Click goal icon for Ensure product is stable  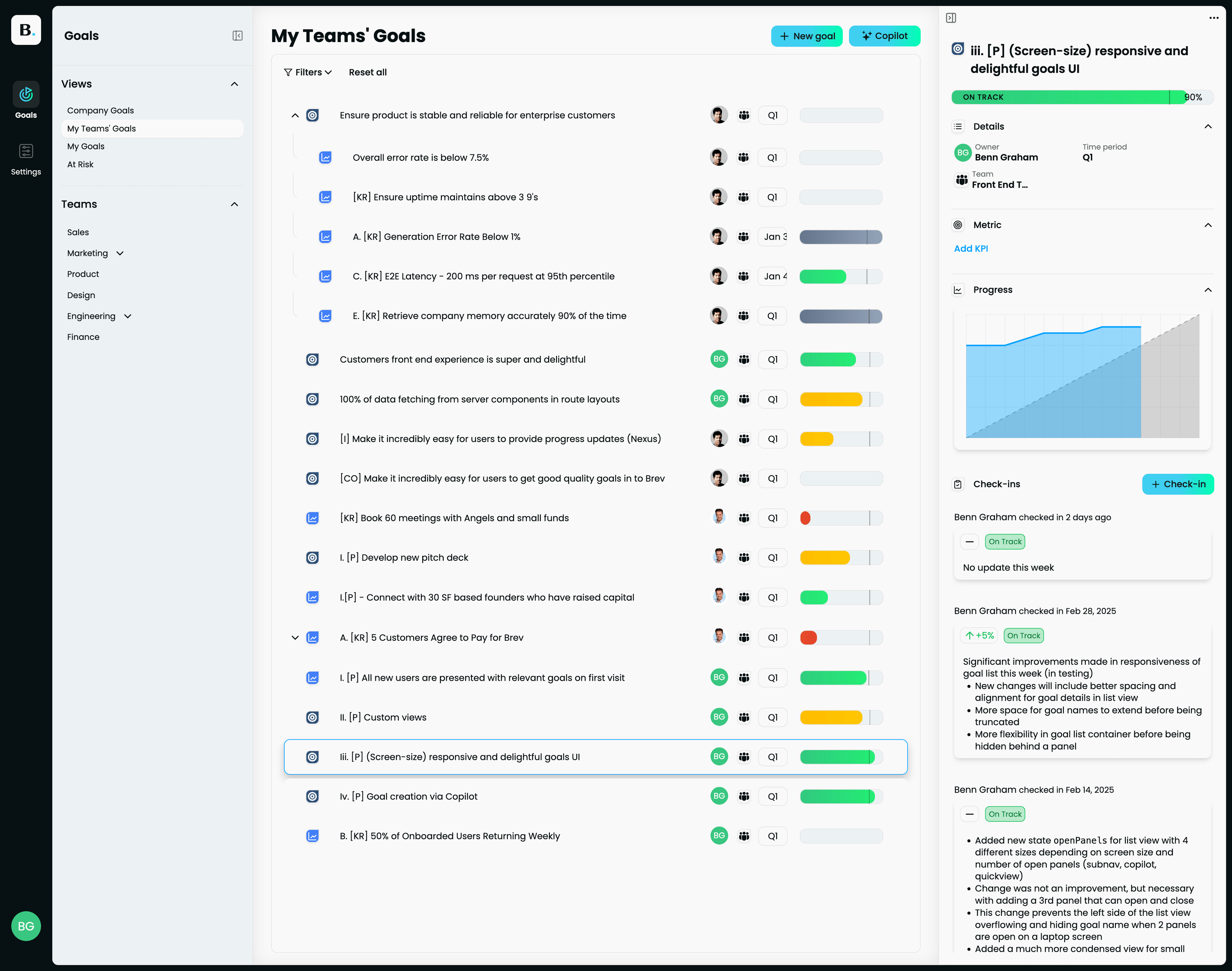312,116
